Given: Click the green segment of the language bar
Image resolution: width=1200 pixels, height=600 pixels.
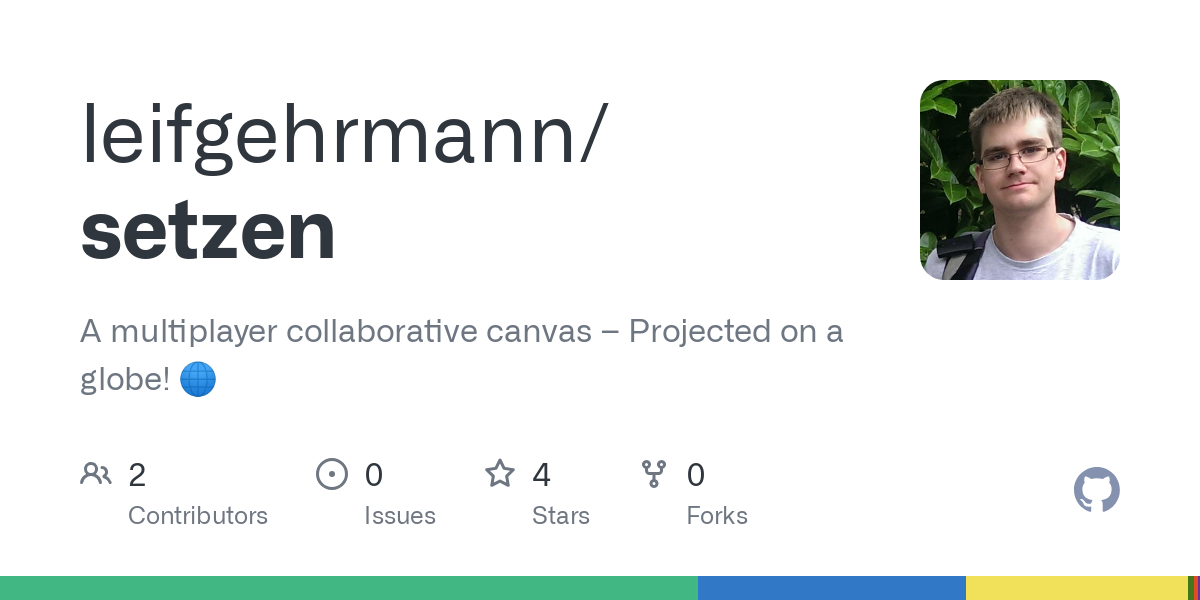Looking at the screenshot, I should coord(348,588).
